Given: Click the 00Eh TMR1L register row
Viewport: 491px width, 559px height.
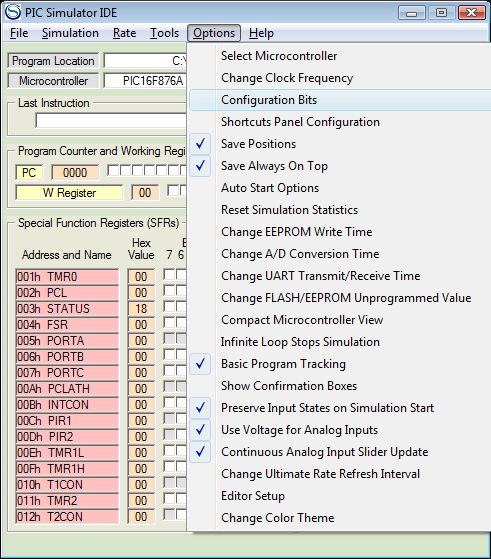Looking at the screenshot, I should coord(67,453).
